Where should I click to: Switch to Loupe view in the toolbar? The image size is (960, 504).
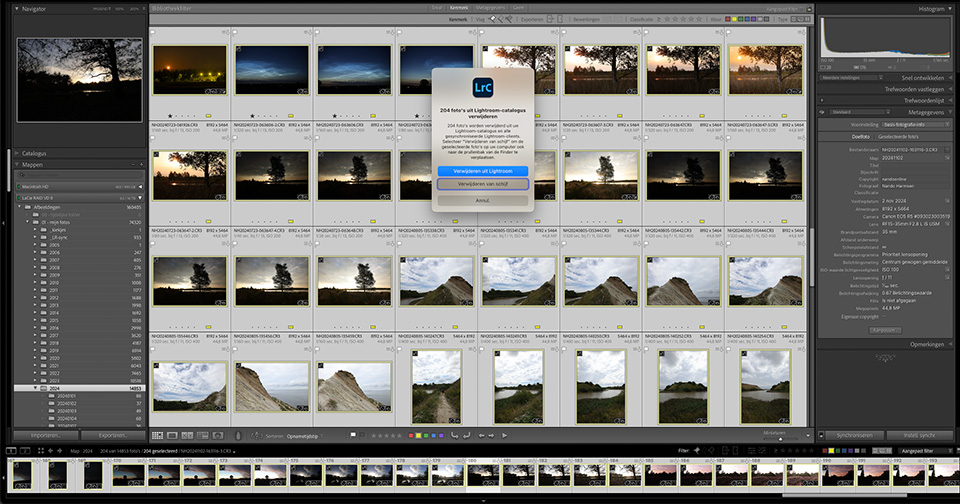pos(172,435)
